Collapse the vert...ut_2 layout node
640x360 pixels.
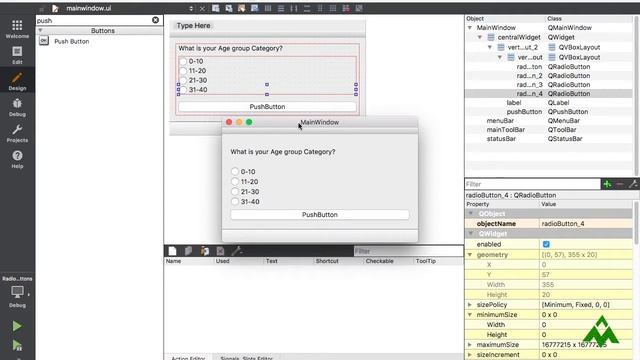tap(490, 47)
